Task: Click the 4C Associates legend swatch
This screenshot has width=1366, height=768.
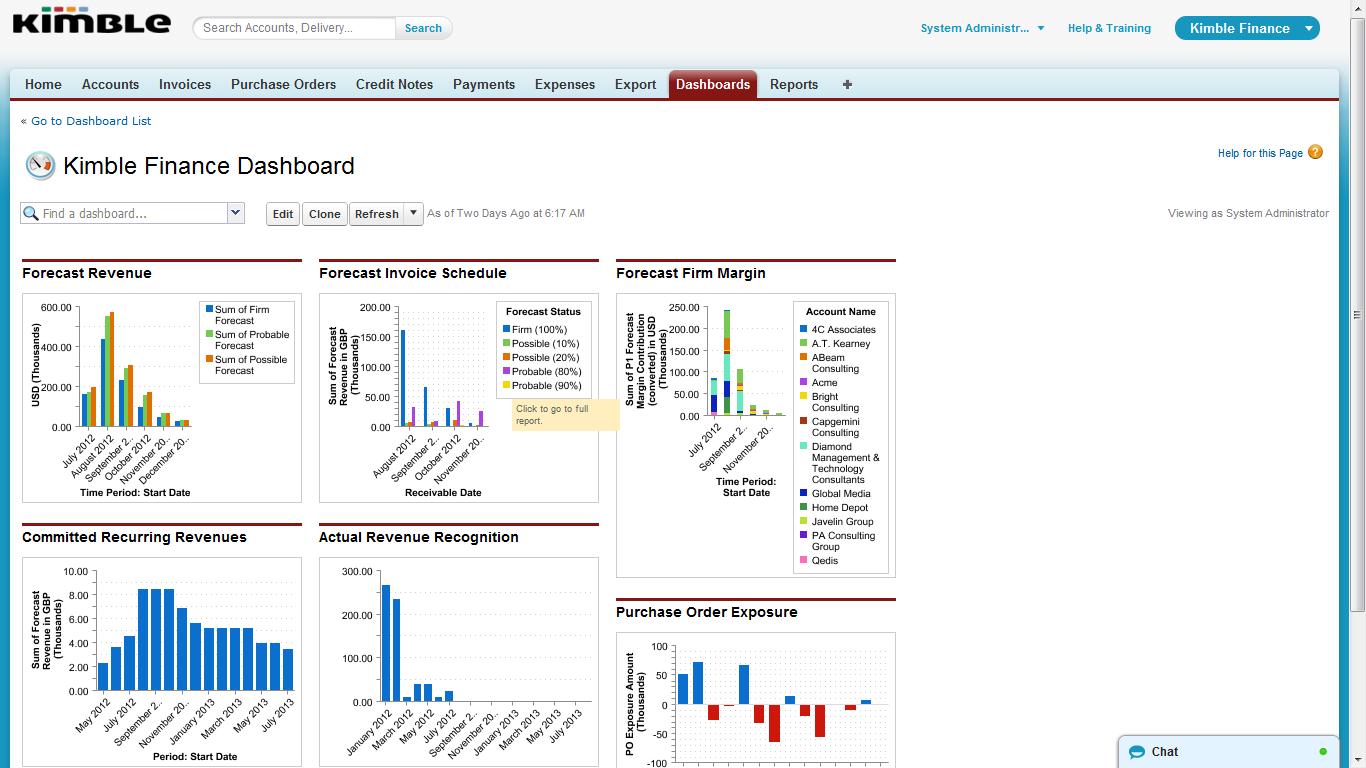Action: pos(804,329)
